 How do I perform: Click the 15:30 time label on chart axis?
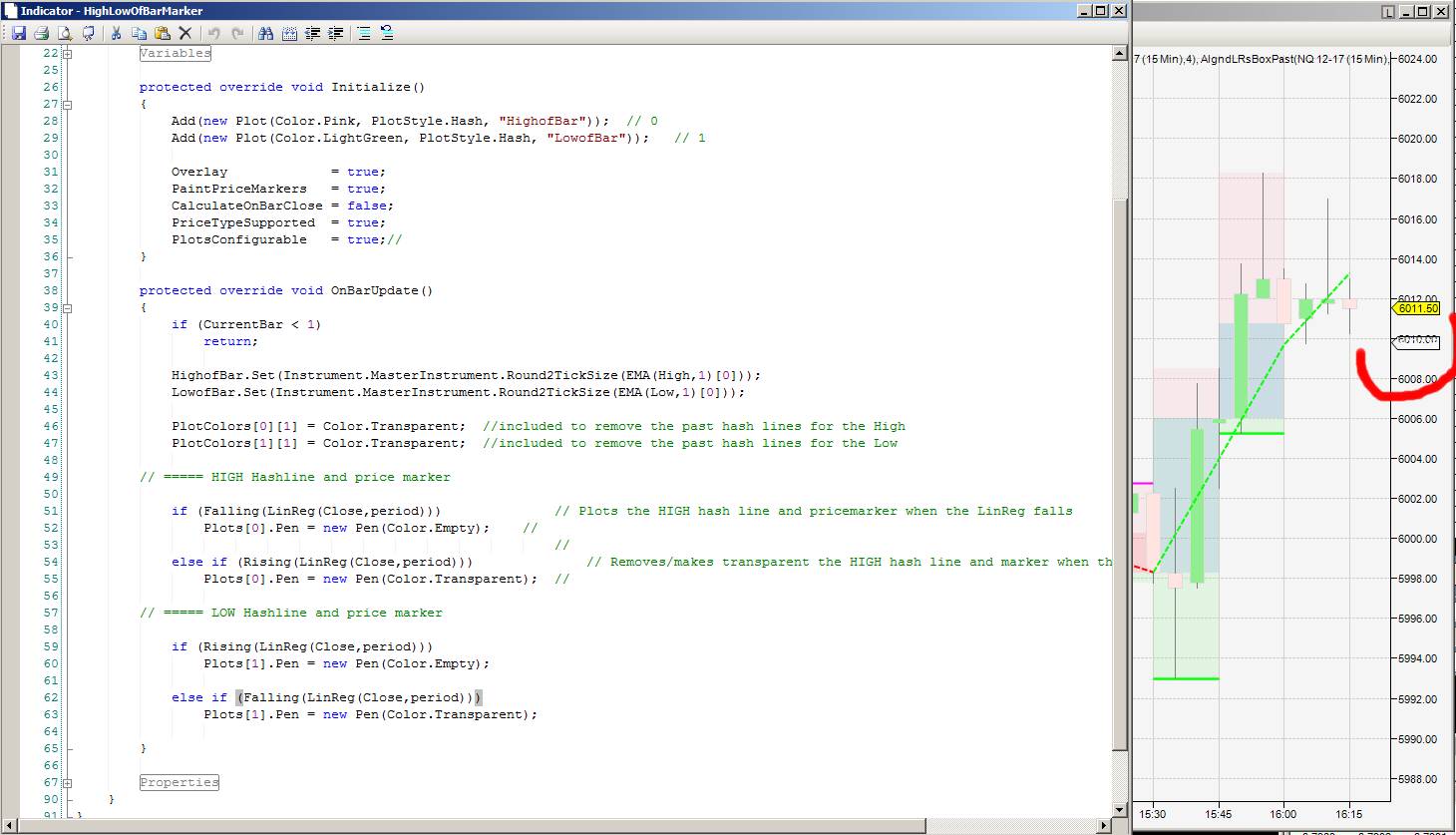click(x=1152, y=814)
